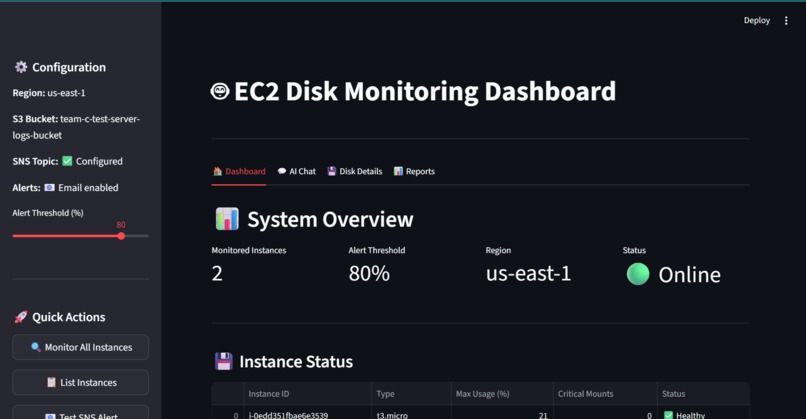806x419 pixels.
Task: Click the EC2 Disk Monitoring Dashboard title
Action: click(x=425, y=92)
